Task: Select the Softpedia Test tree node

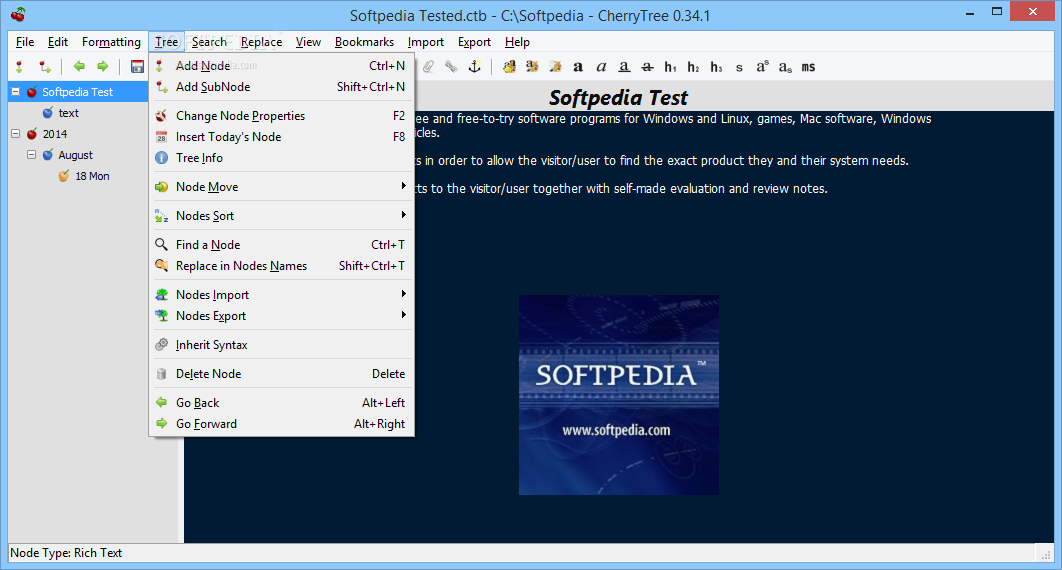Action: tap(77, 92)
